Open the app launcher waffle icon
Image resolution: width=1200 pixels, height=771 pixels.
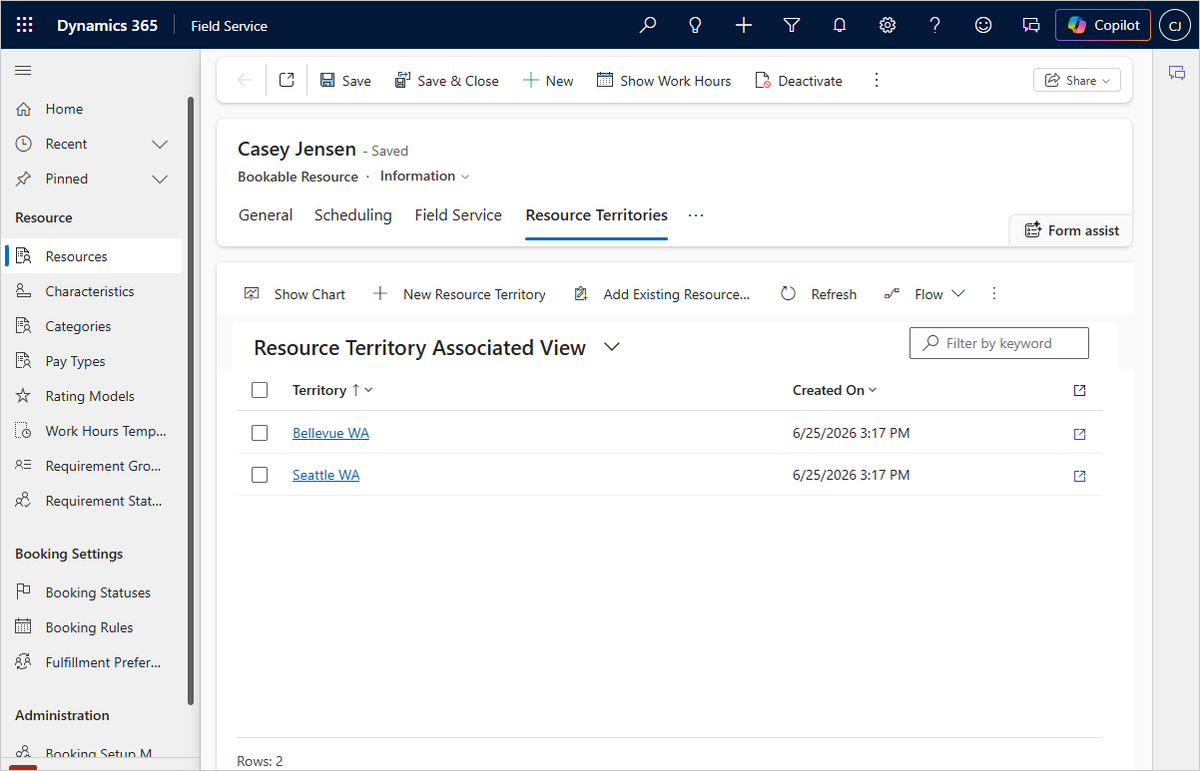click(x=25, y=25)
